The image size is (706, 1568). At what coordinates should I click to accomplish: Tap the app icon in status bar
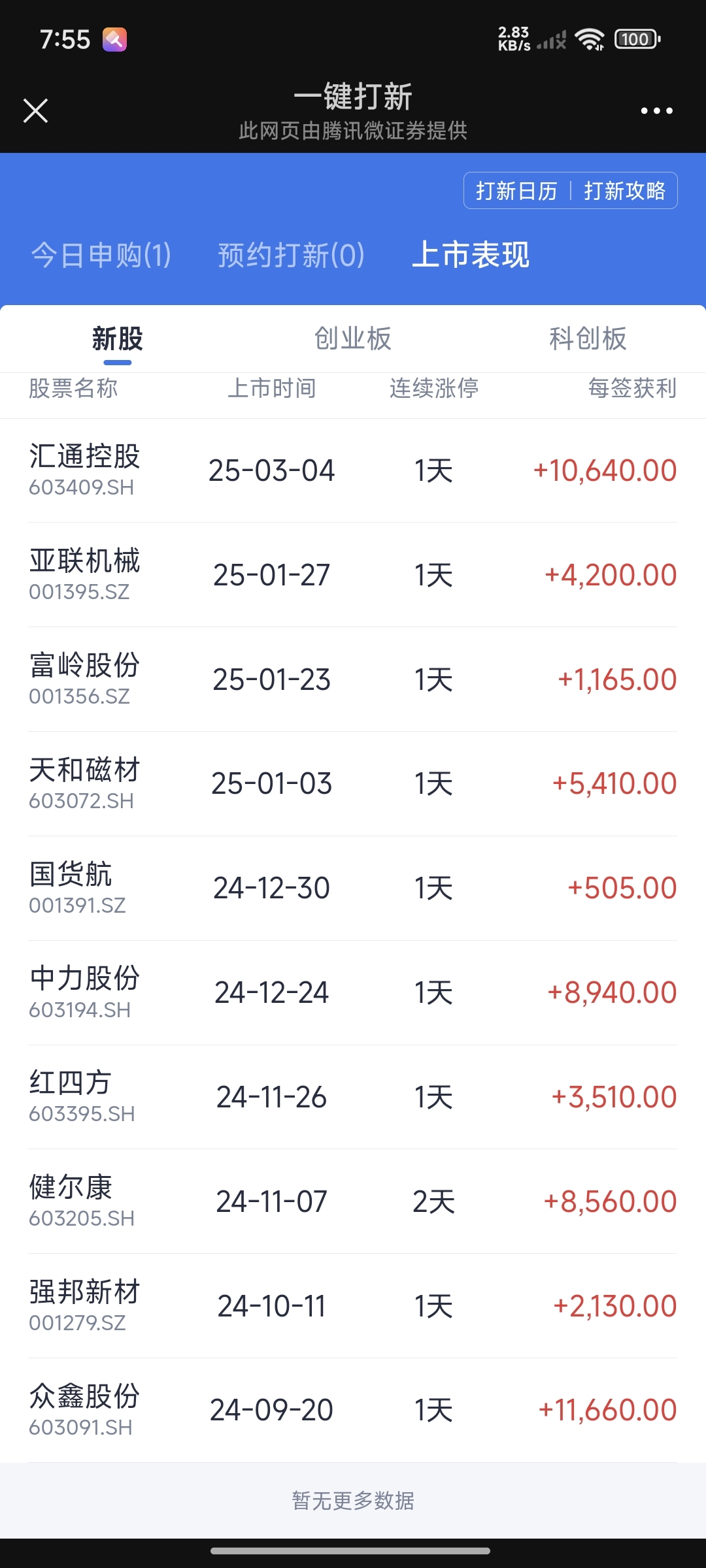[114, 39]
